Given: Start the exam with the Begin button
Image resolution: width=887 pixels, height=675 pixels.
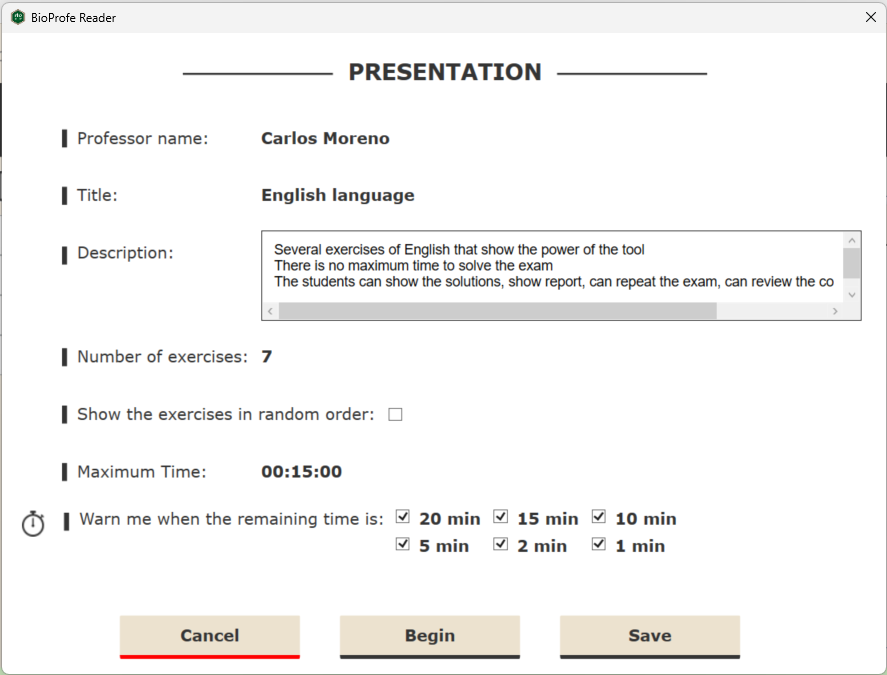Looking at the screenshot, I should click(x=430, y=636).
